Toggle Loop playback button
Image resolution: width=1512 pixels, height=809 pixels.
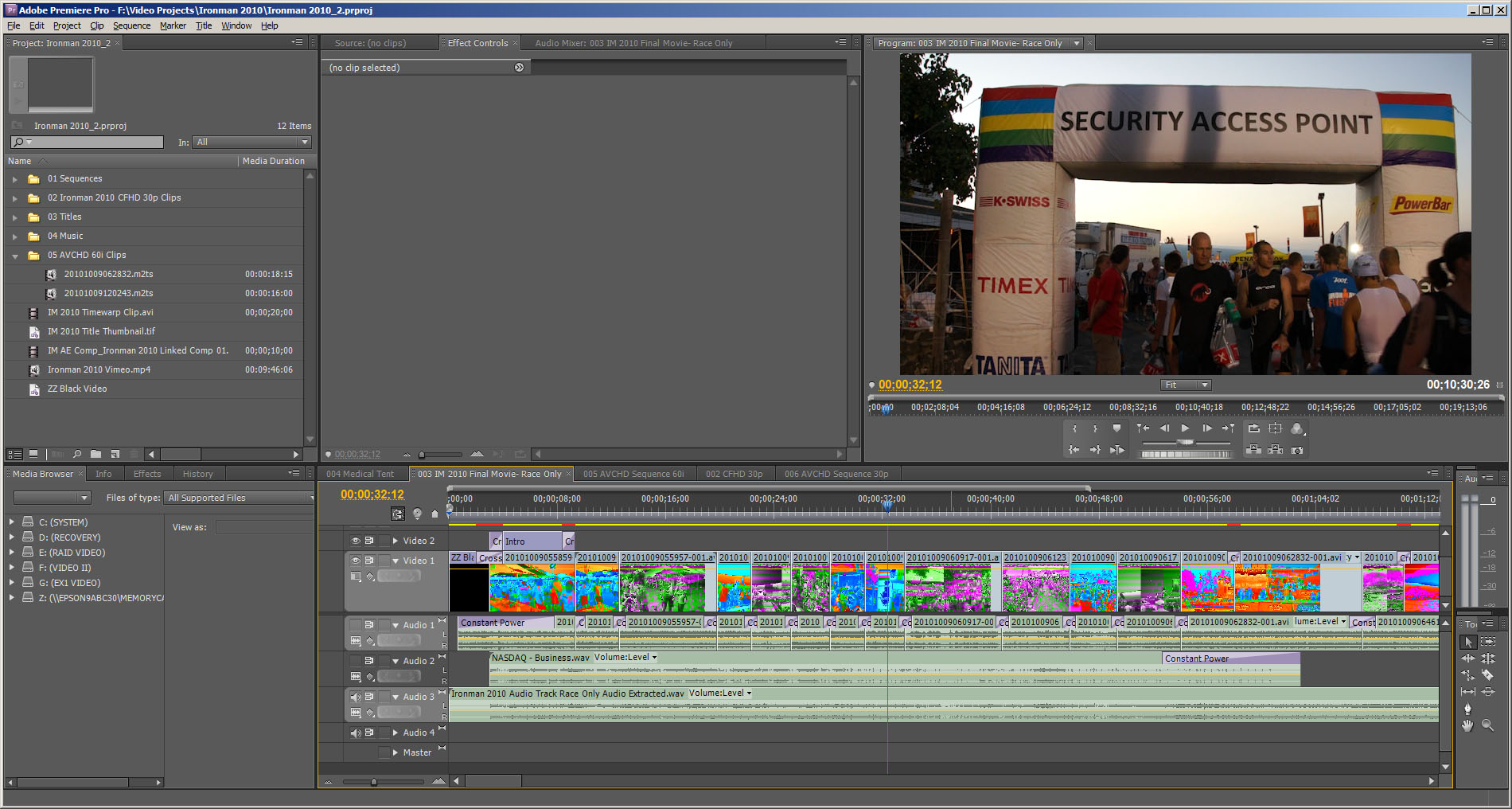(1254, 428)
